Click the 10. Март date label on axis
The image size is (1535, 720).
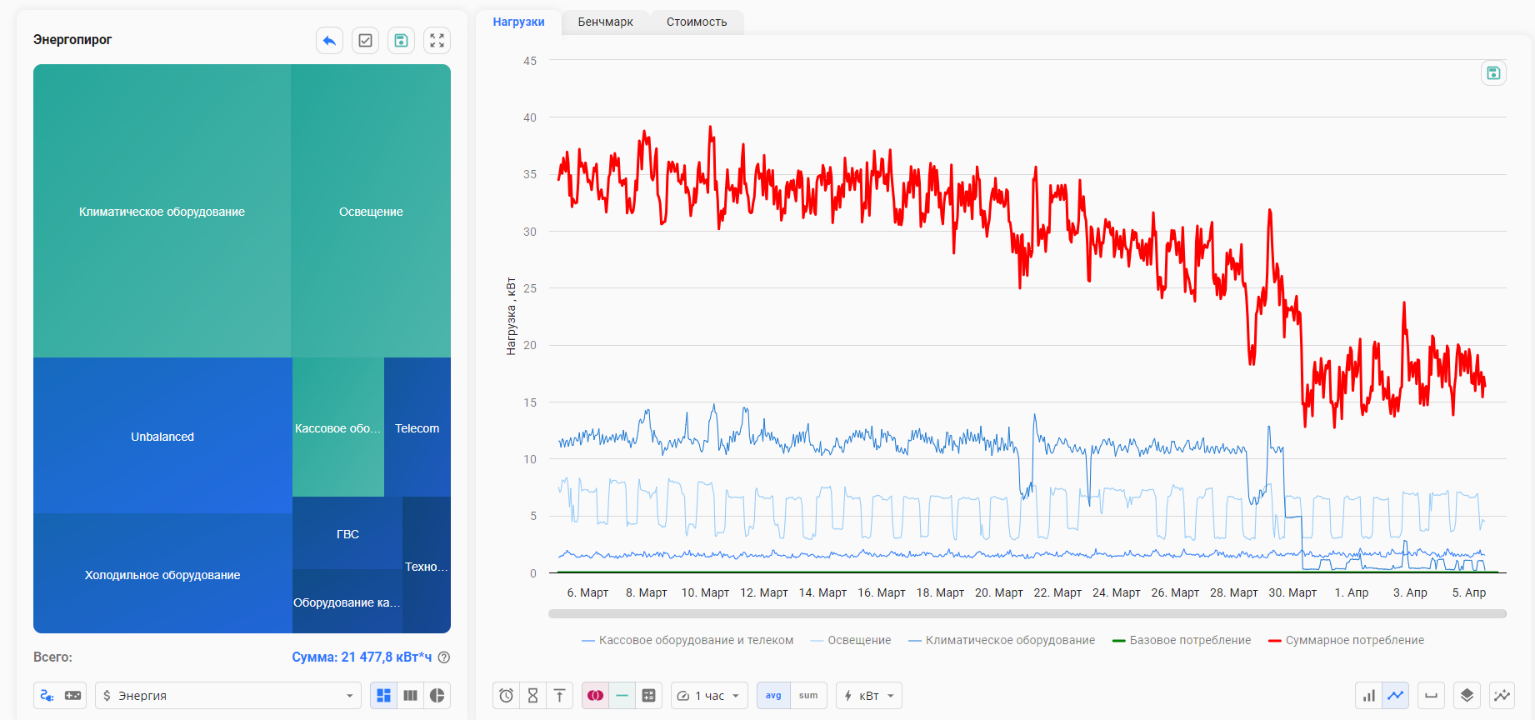[x=705, y=593]
